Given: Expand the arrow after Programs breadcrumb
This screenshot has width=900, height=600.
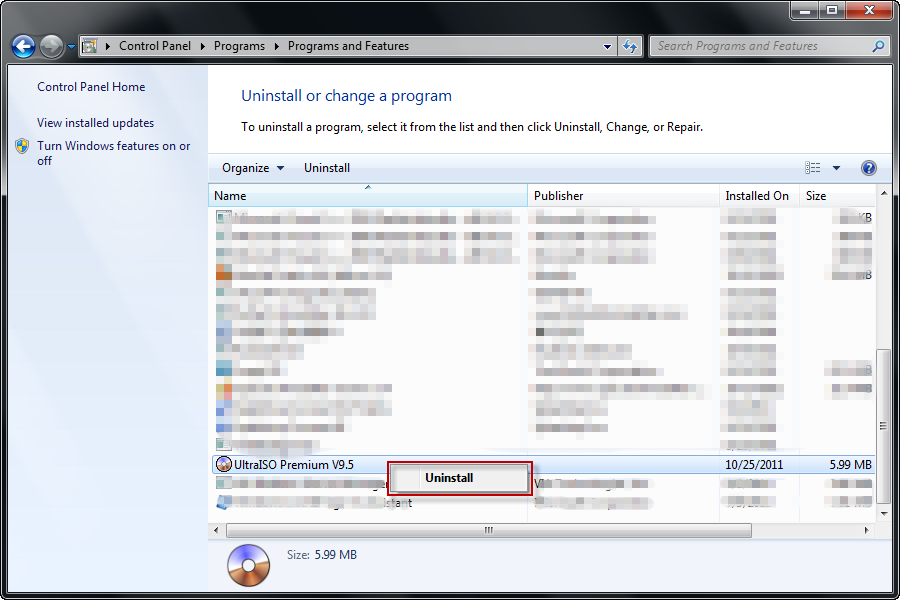Looking at the screenshot, I should 277,46.
